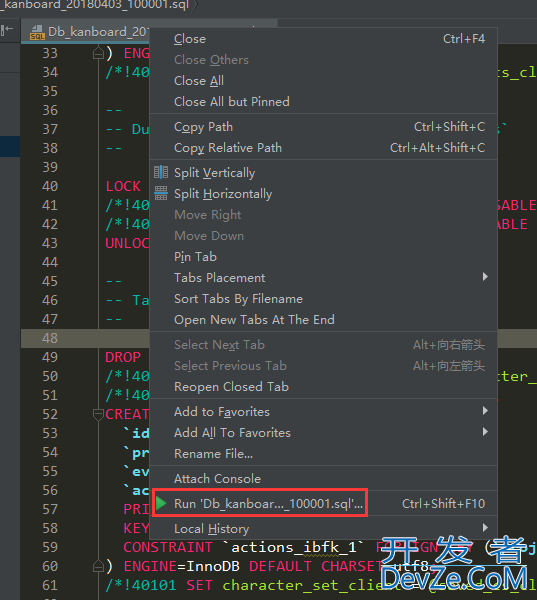Expand the Add to Favorites submenu arrow
The height and width of the screenshot is (600, 537).
pyautogui.click(x=485, y=411)
